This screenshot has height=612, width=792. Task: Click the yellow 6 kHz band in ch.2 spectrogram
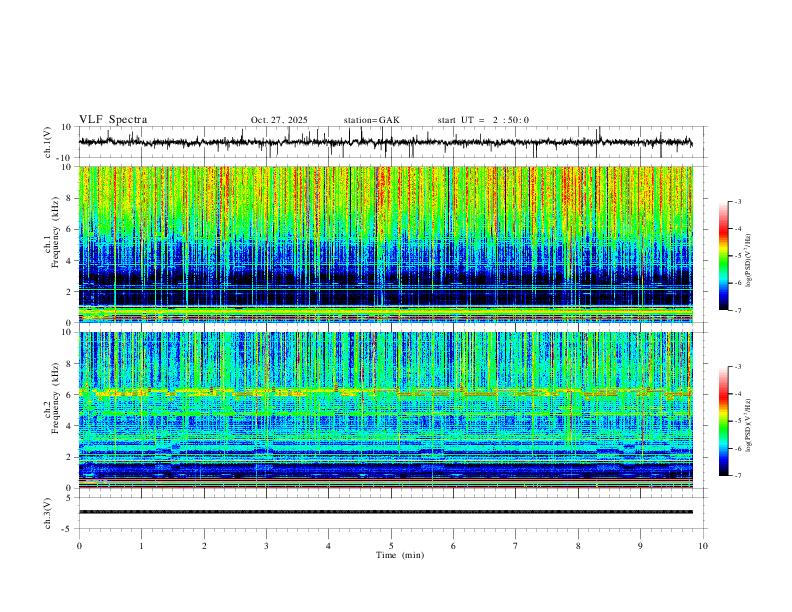[385, 392]
